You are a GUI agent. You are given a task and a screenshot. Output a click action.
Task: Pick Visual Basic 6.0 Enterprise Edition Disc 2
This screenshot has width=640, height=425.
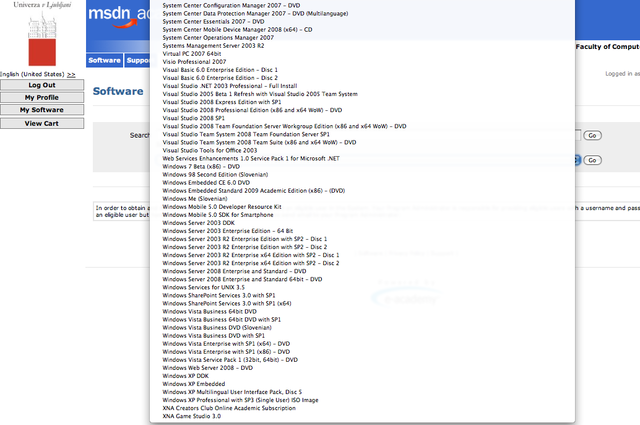pos(220,78)
